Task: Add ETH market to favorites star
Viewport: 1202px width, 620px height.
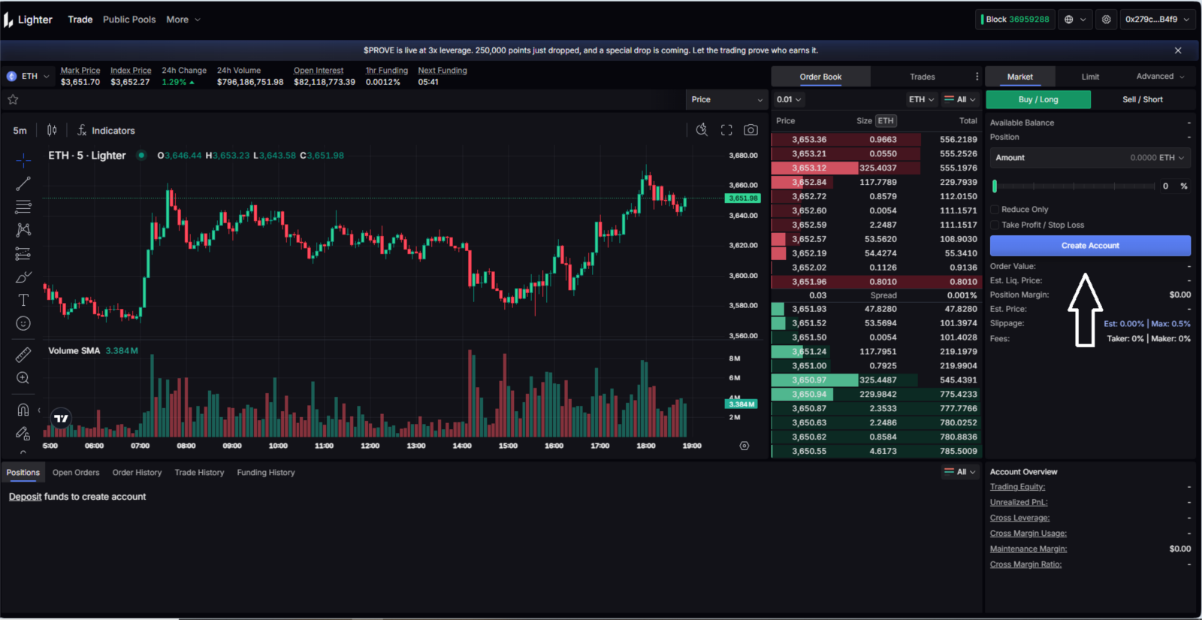Action: coord(13,100)
